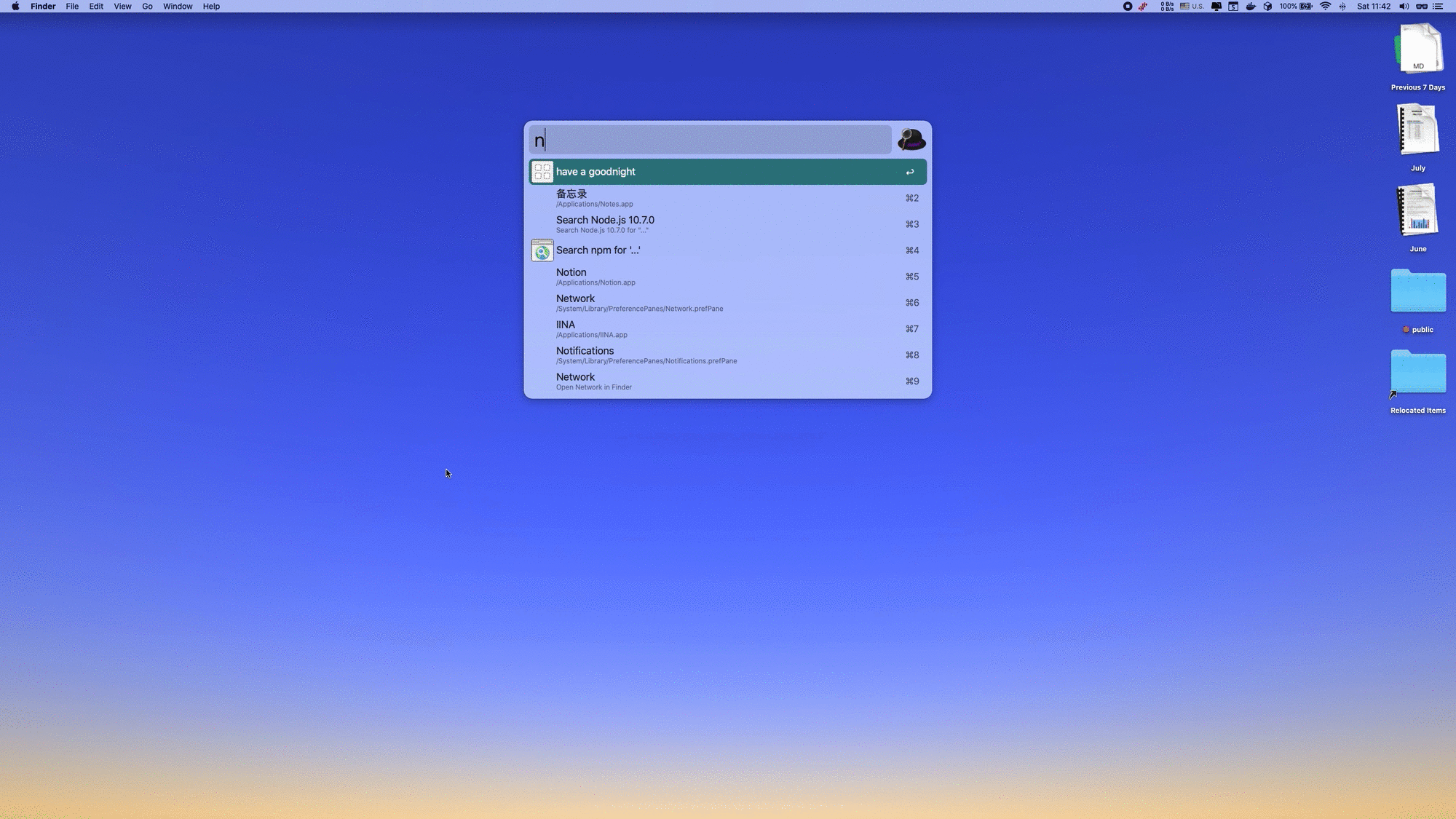Open the Apple menu
The image size is (1456, 819).
click(x=15, y=7)
